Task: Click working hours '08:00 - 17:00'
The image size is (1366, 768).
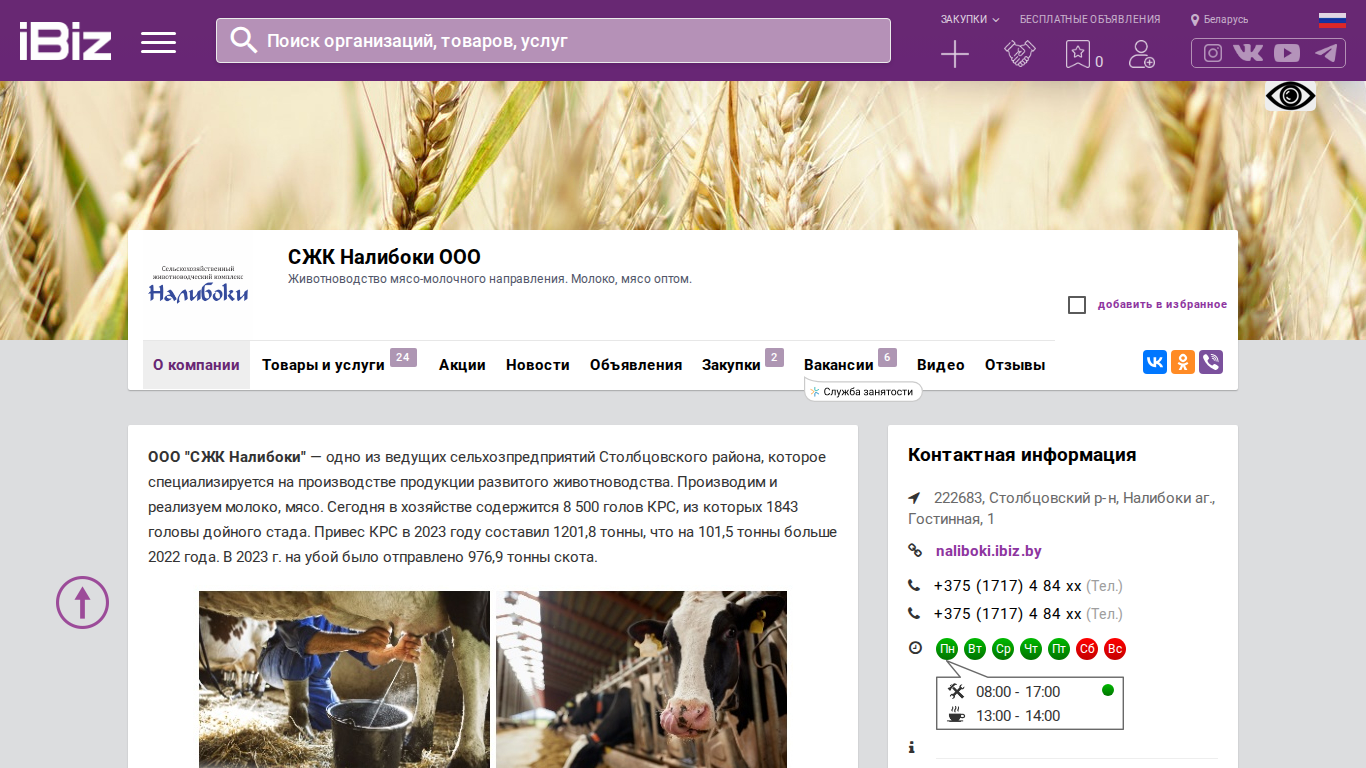Action: [1018, 692]
